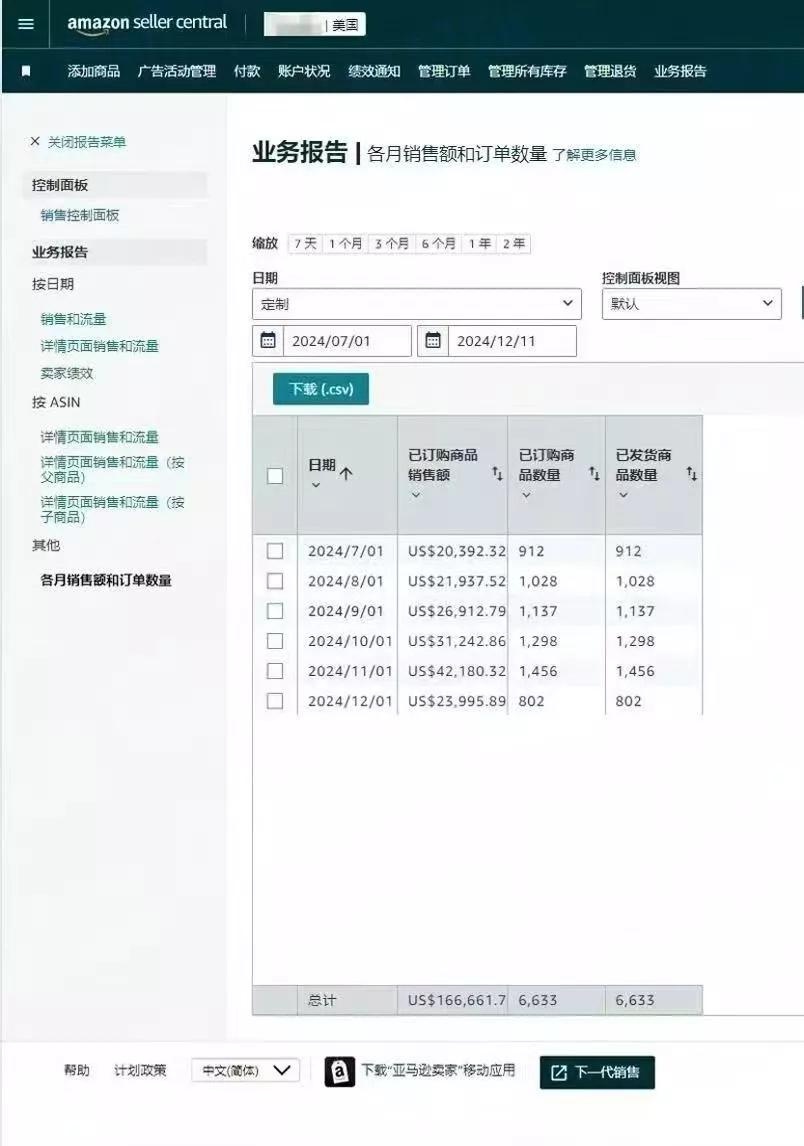Expand the chevron under 日期 column header
This screenshot has height=1146, width=804.
point(316,485)
